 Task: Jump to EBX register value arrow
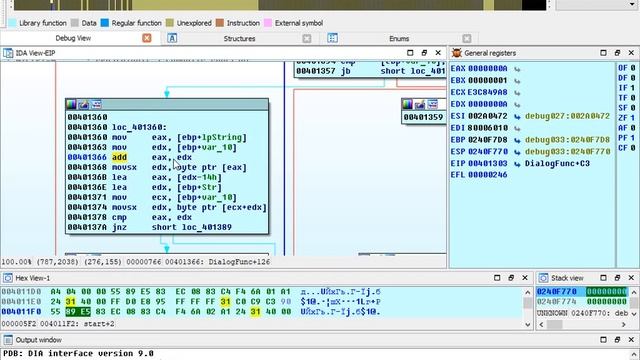[517, 81]
